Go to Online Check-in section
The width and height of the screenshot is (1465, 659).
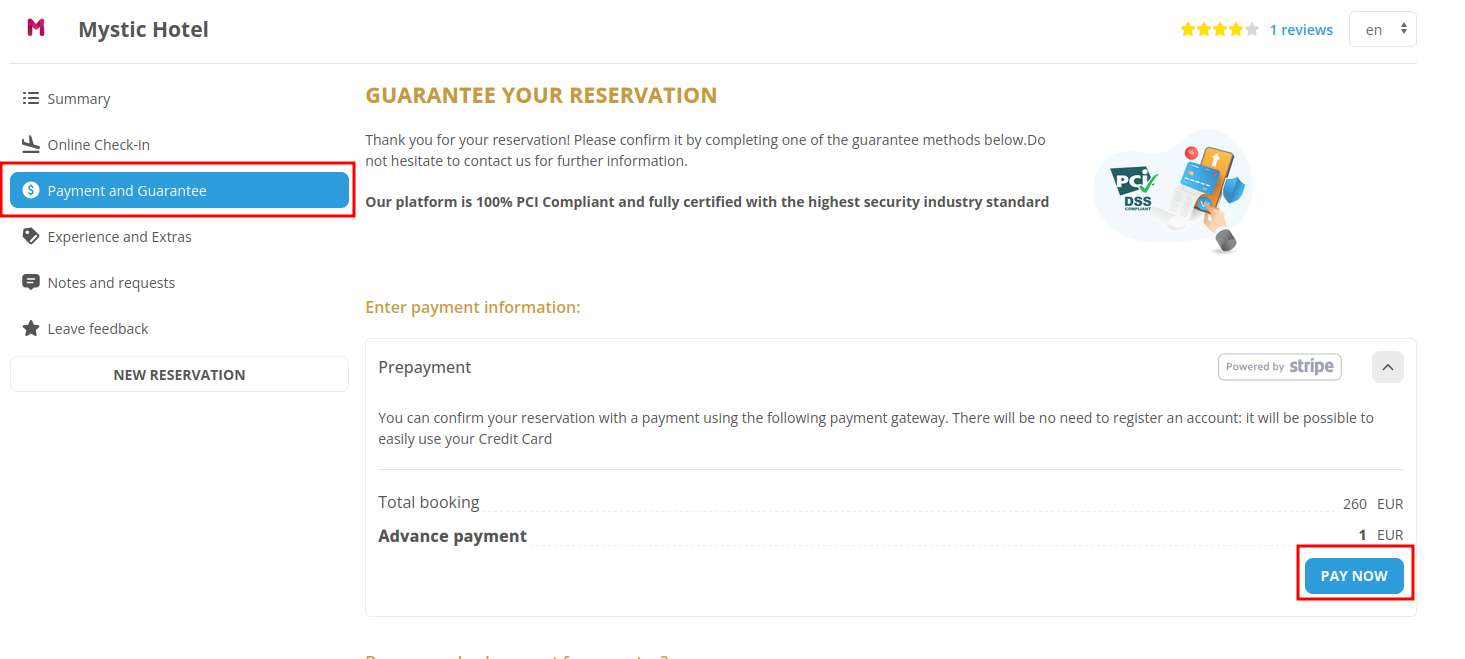(98, 144)
